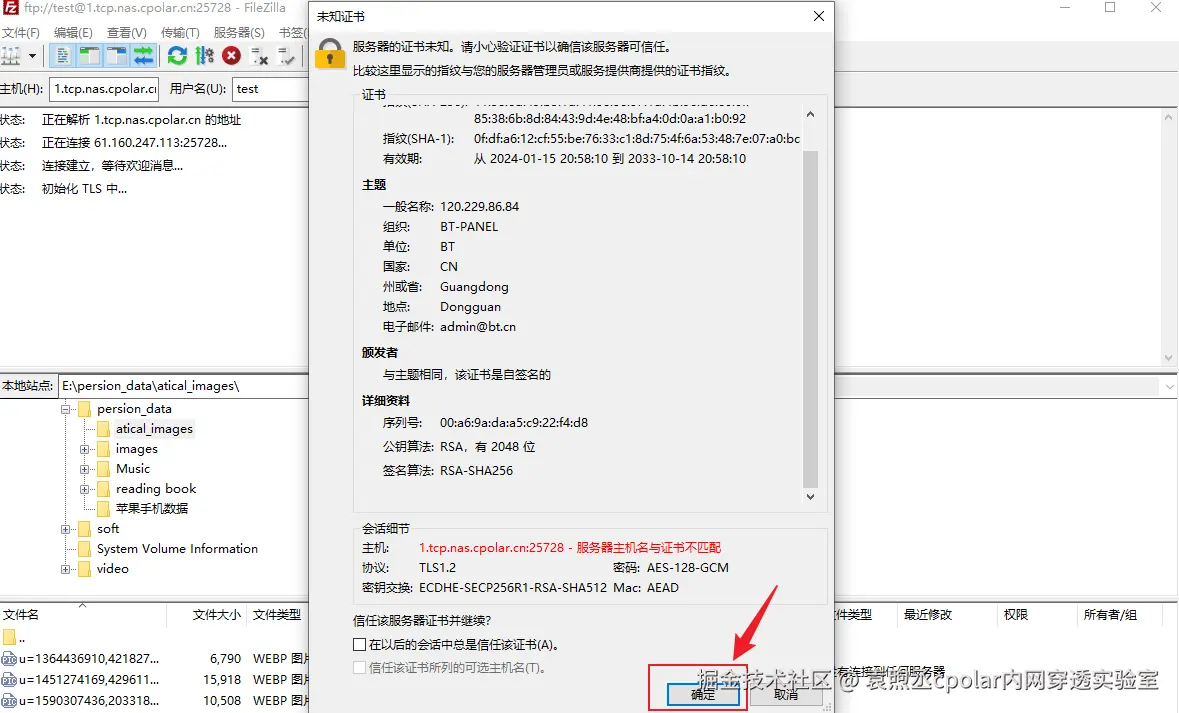Expand the reading book folder node

coord(84,489)
